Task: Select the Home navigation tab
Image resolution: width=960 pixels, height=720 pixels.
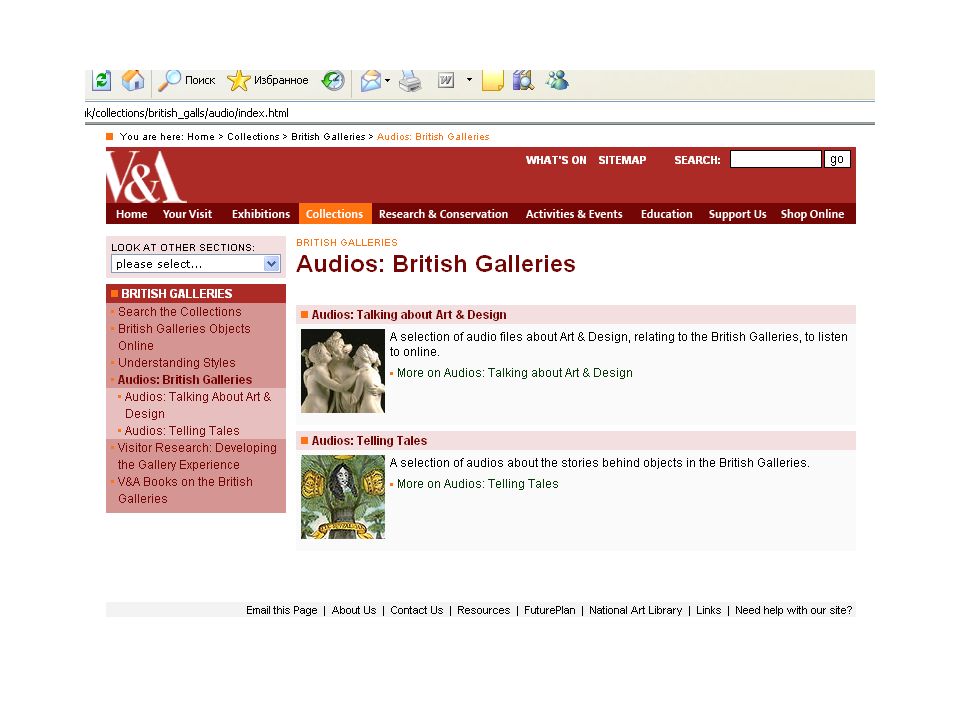Action: click(132, 214)
